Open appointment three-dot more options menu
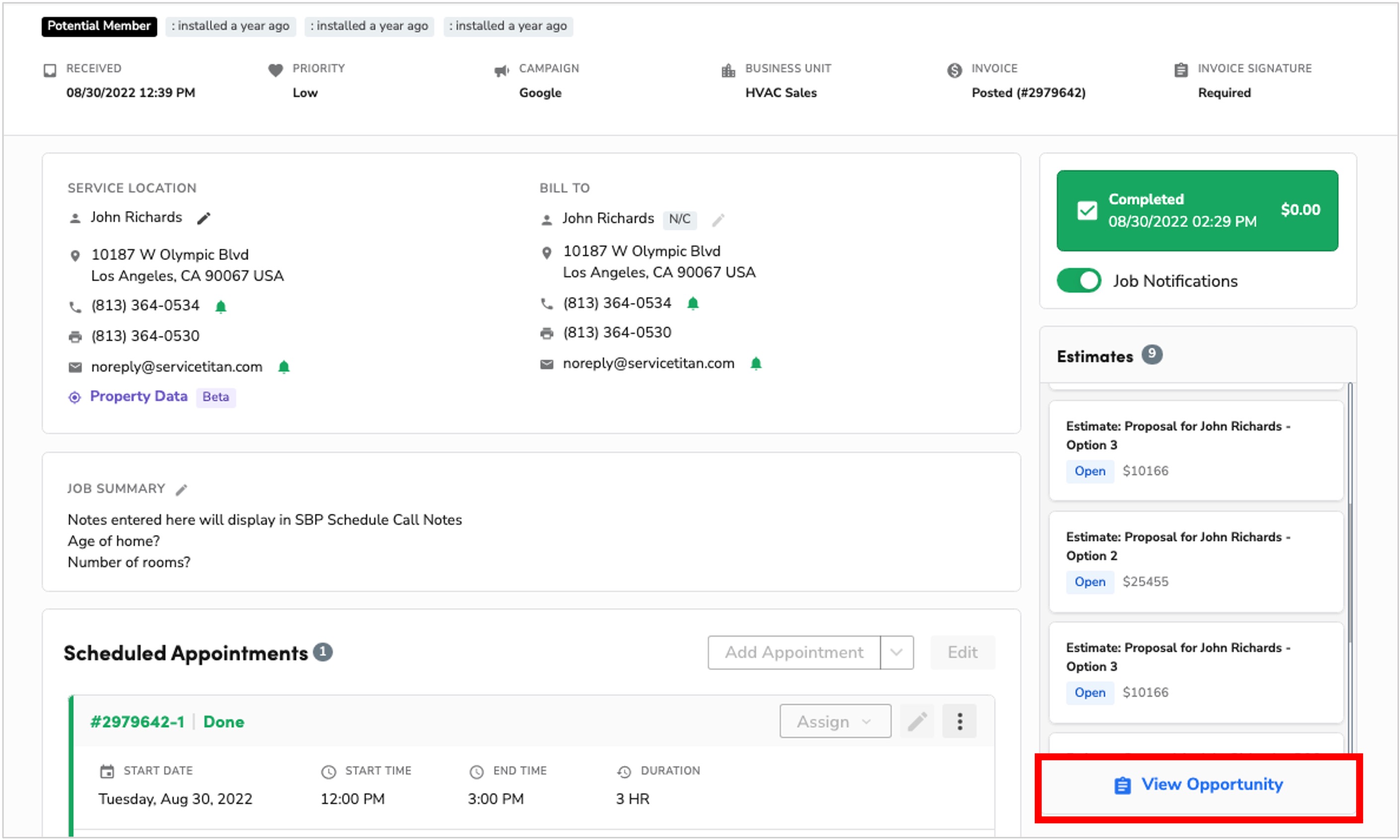This screenshot has width=1400, height=840. (x=959, y=721)
